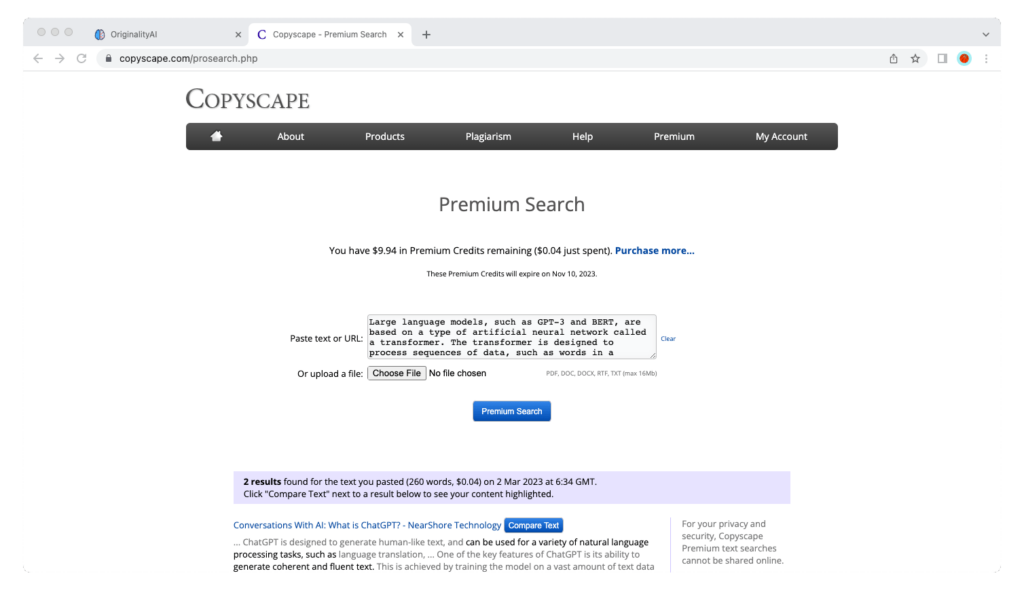Image resolution: width=1024 pixels, height=601 pixels.
Task: Open the Premium menu item
Action: 674,137
